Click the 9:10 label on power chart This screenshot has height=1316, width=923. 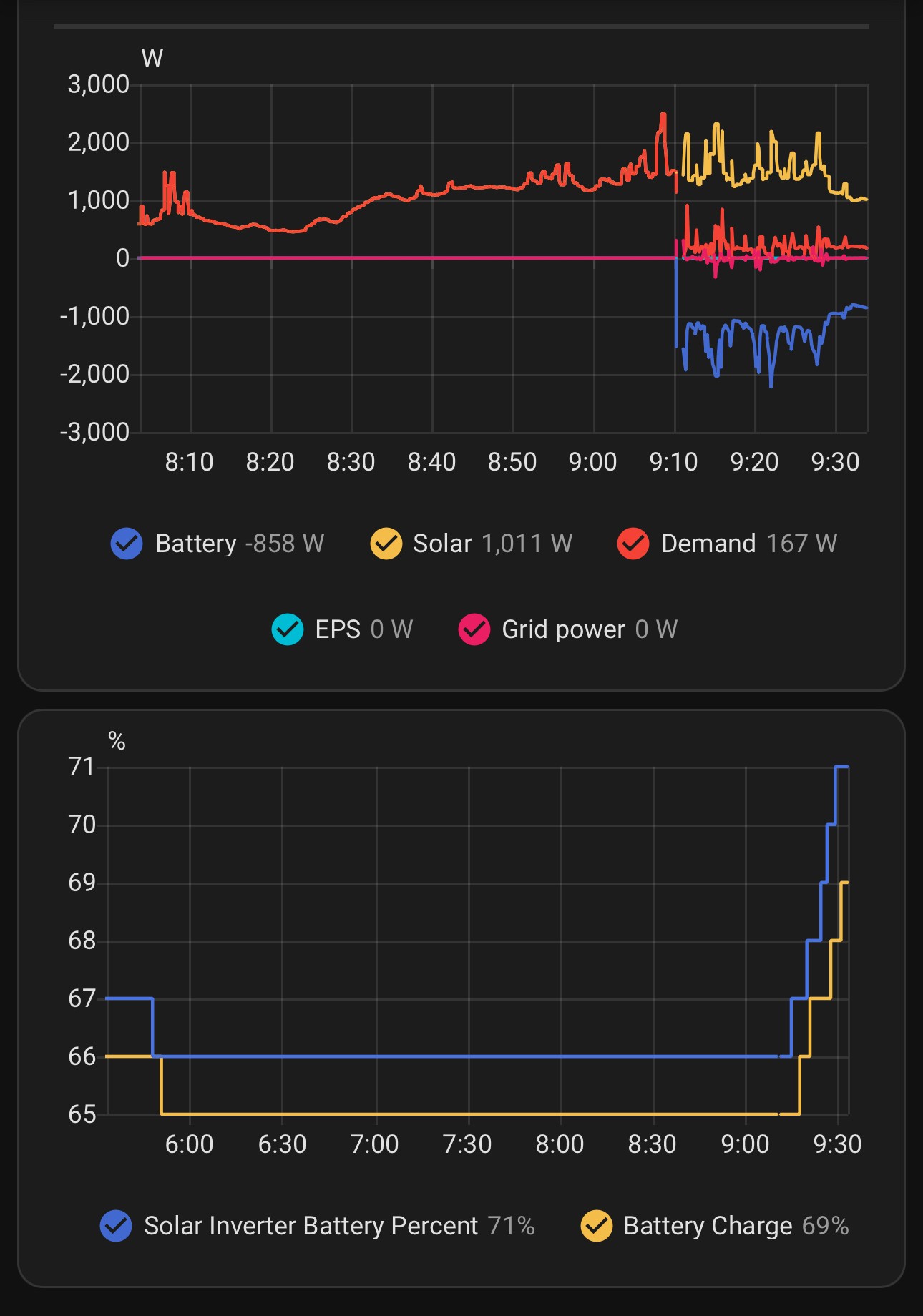pos(673,462)
